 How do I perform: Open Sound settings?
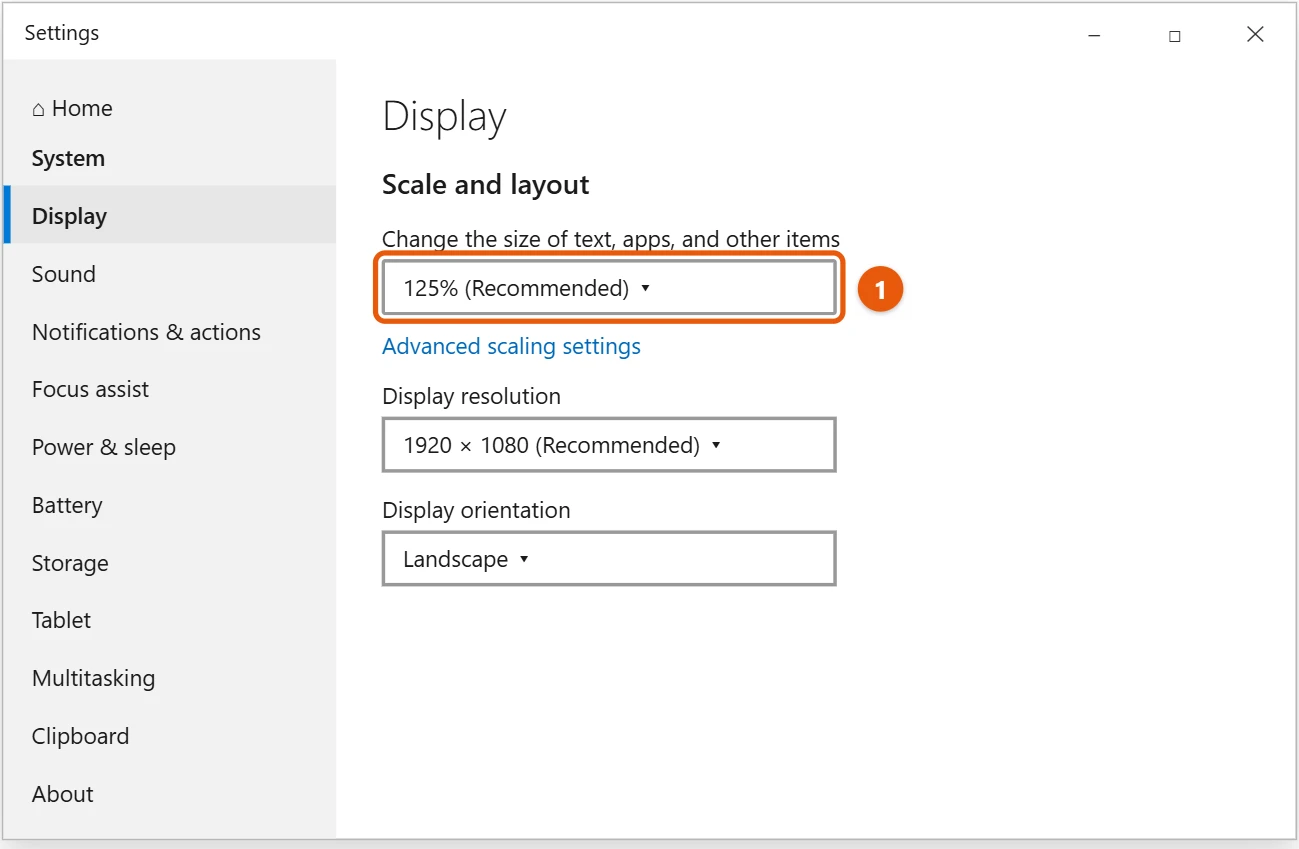pyautogui.click(x=64, y=274)
